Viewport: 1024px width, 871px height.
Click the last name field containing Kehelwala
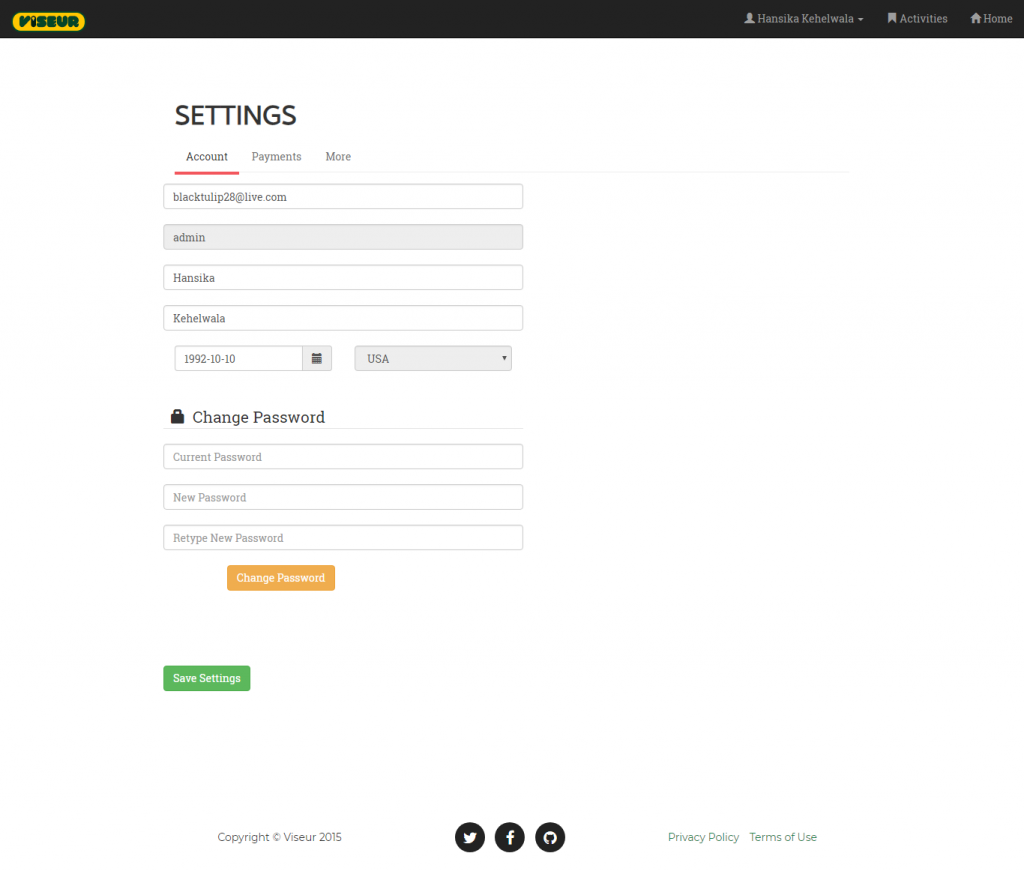pyautogui.click(x=343, y=318)
